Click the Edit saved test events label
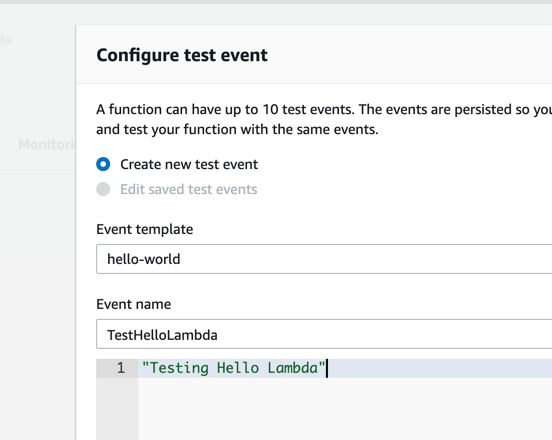The image size is (552, 440). point(189,189)
